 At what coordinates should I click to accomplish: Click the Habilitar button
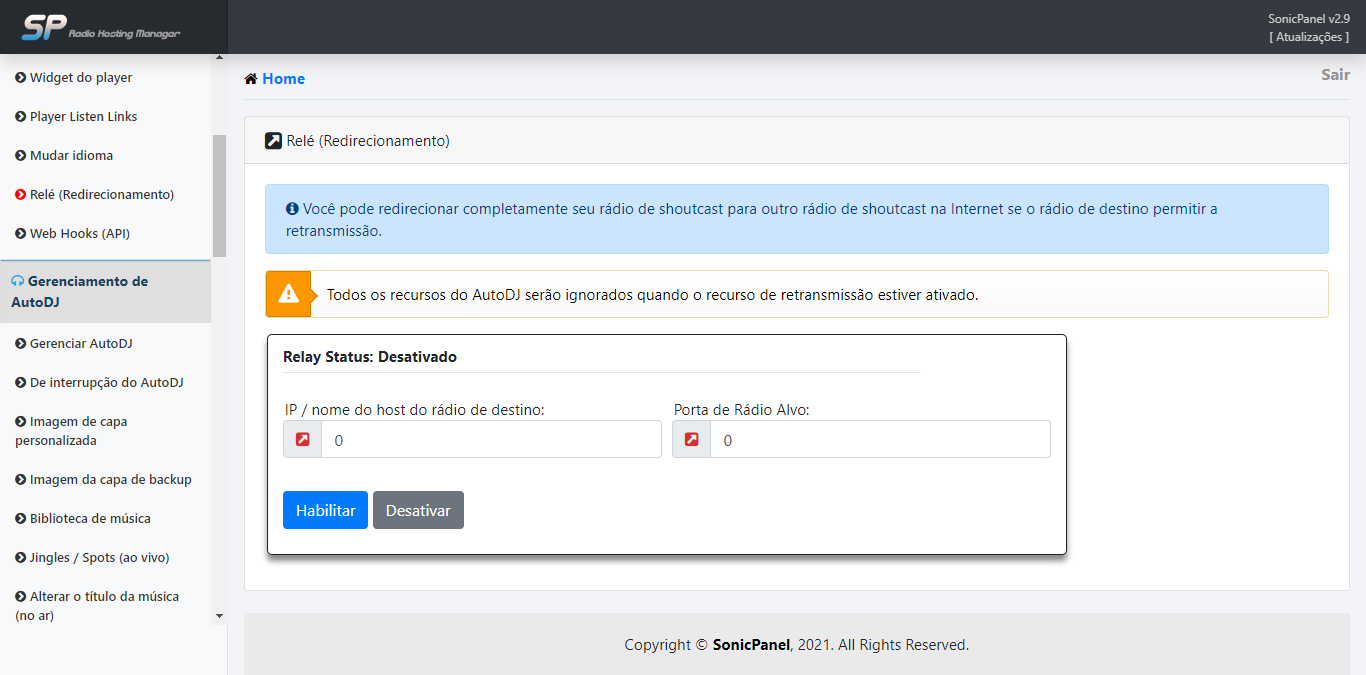click(325, 510)
